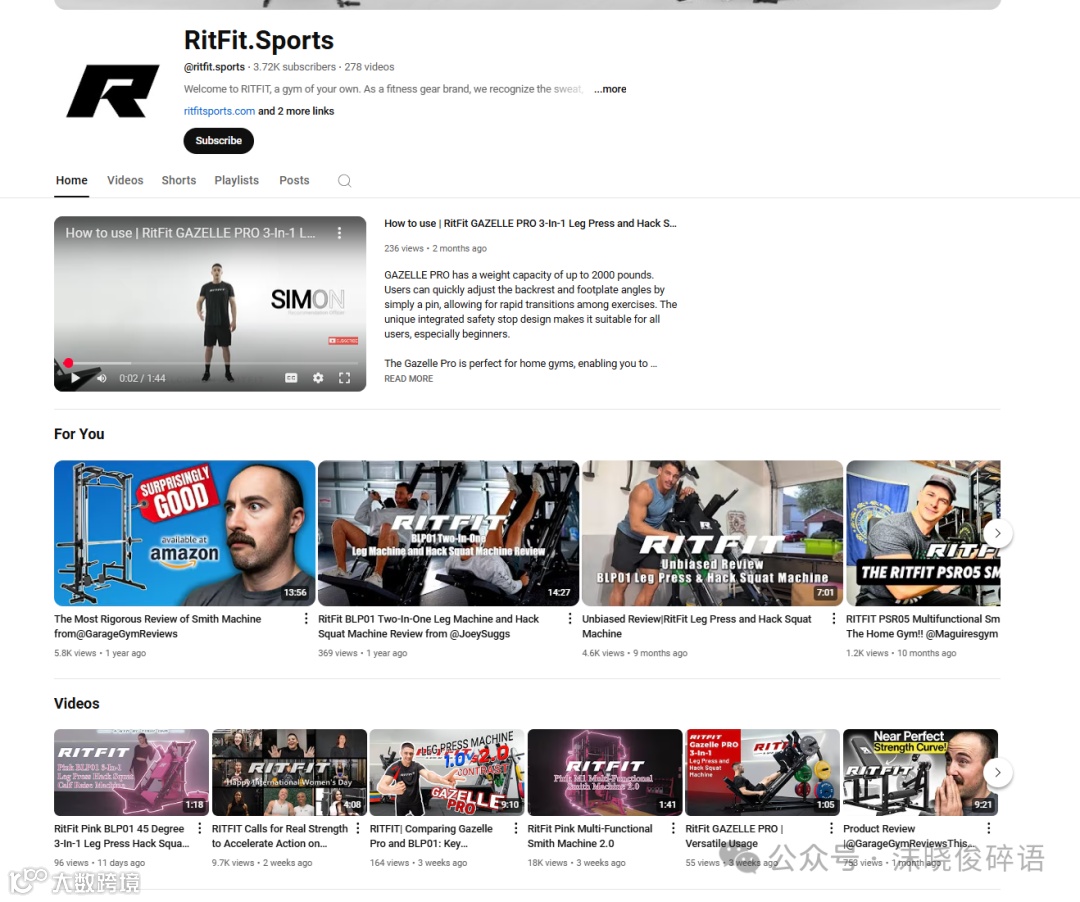This screenshot has width=1080, height=902.
Task: Open options for BLP01 Two-In-One video
Action: coord(570,619)
